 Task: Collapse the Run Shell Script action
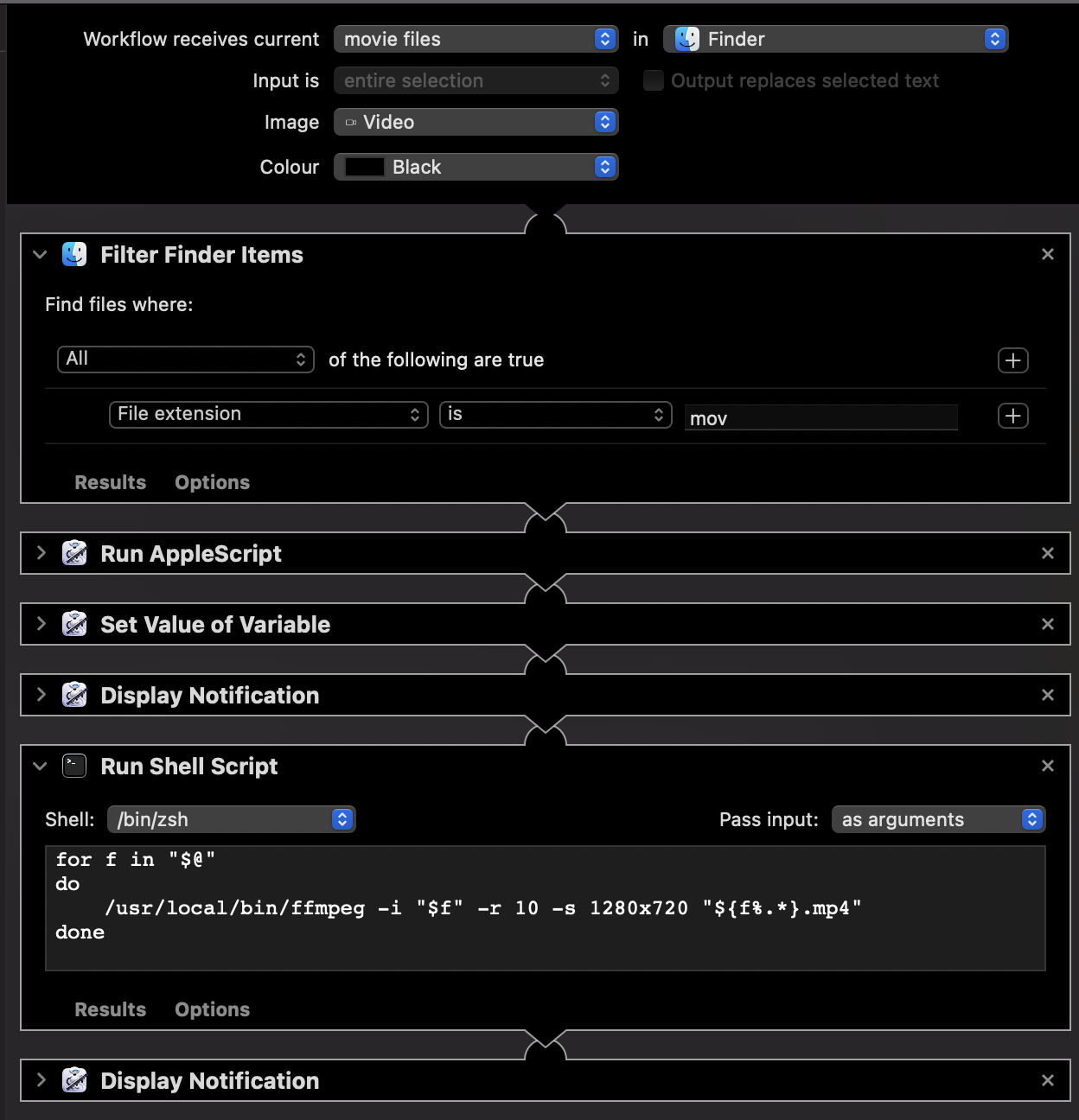tap(40, 766)
